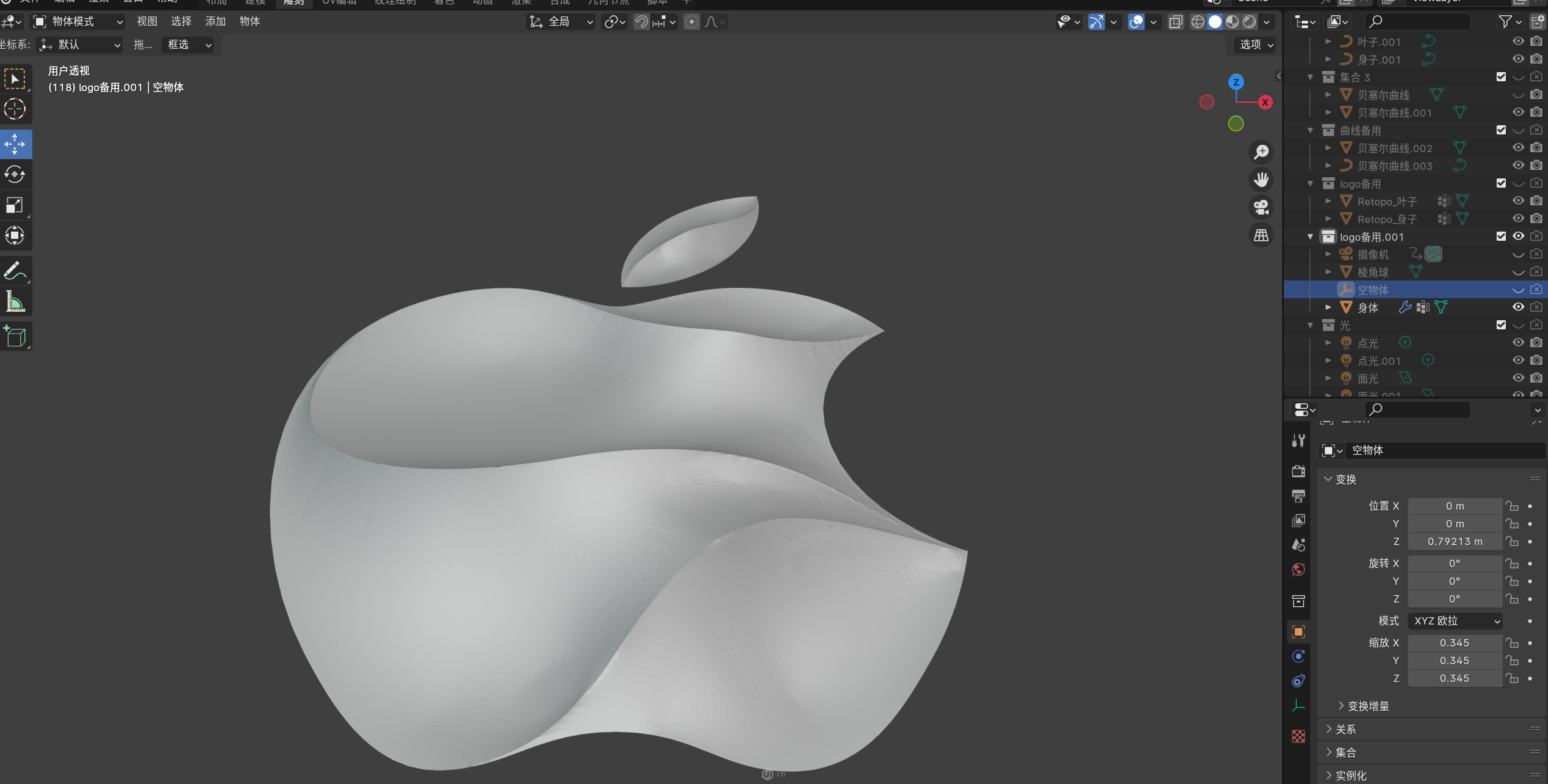Screen dimensions: 1548x784
Task: Open the 物体模式 mode dropdown
Action: pyautogui.click(x=78, y=22)
